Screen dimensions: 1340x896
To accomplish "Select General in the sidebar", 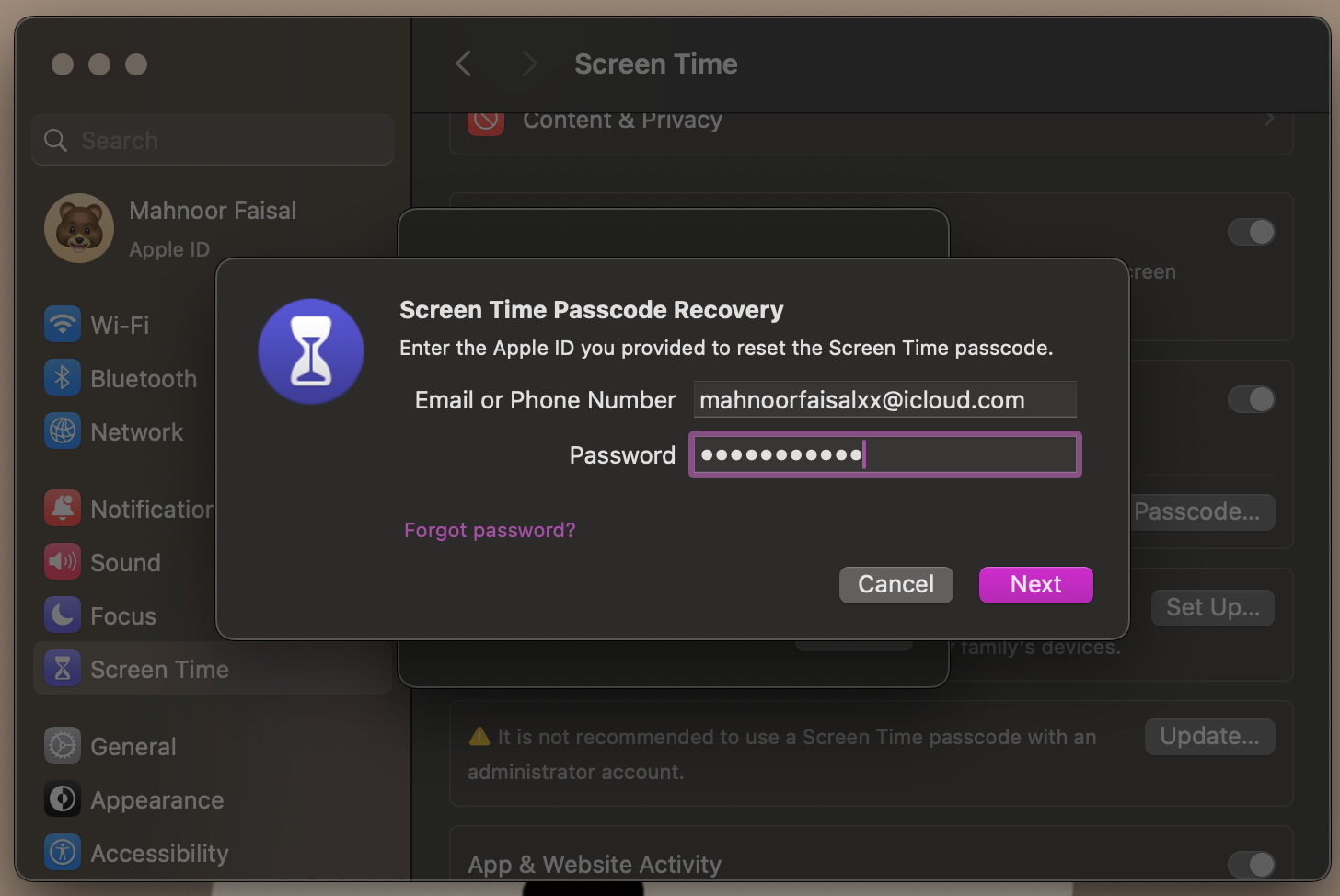I will pos(133,746).
